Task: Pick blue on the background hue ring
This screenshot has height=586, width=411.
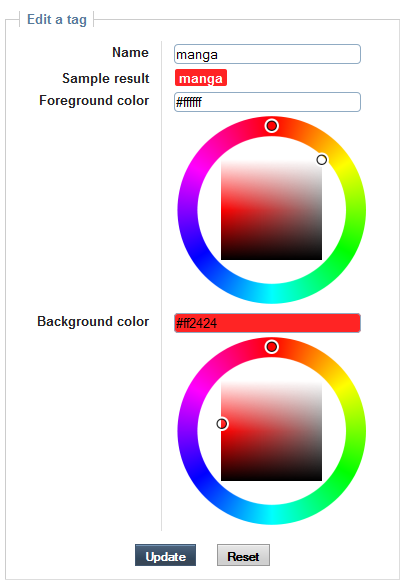Action: point(199,473)
